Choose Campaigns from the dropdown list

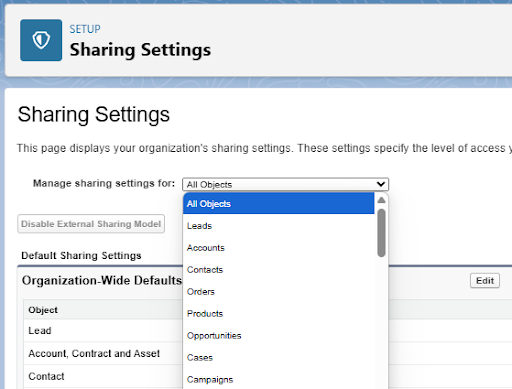(x=278, y=379)
